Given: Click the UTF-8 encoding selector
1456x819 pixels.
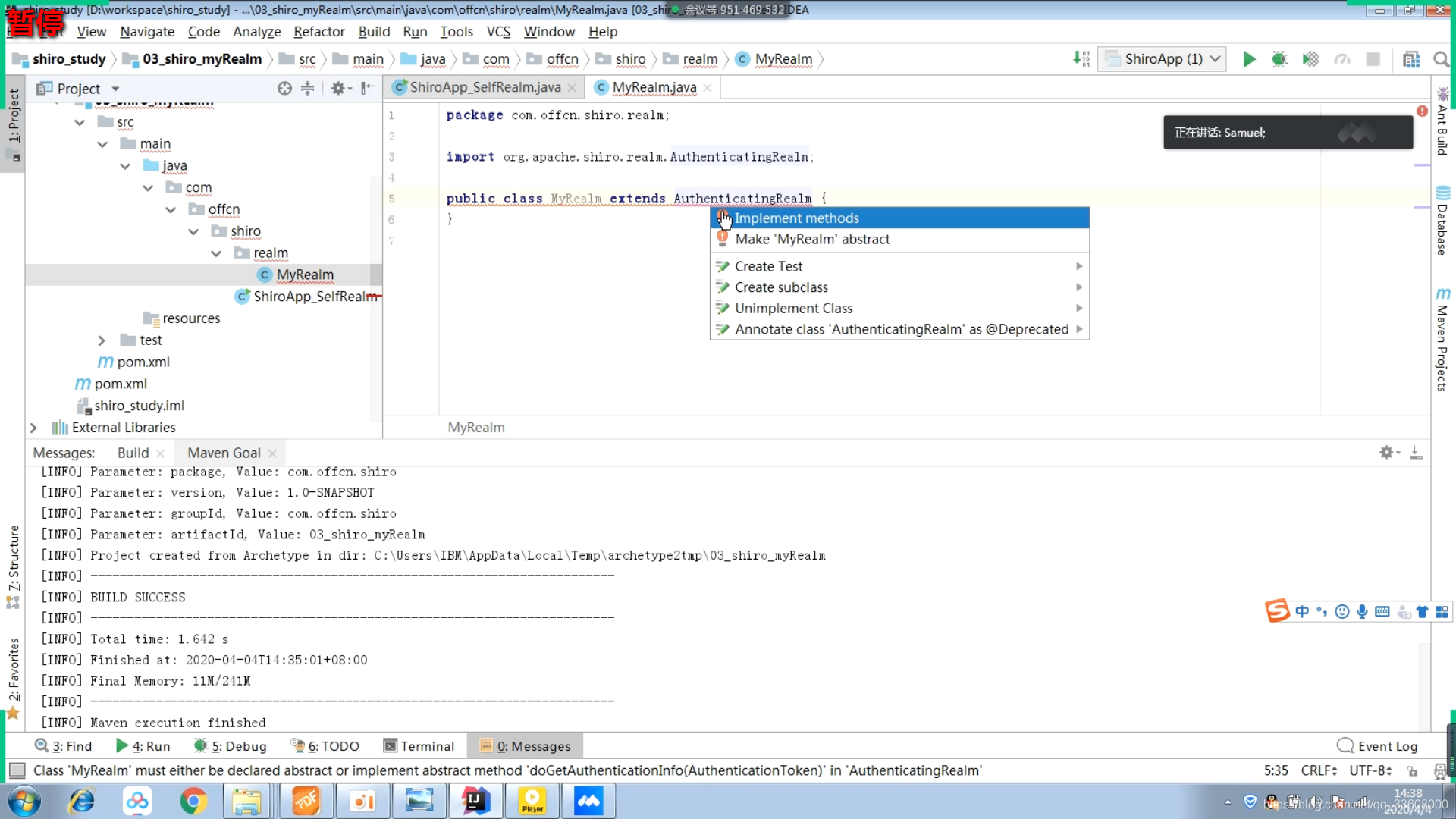Looking at the screenshot, I should 1370,770.
